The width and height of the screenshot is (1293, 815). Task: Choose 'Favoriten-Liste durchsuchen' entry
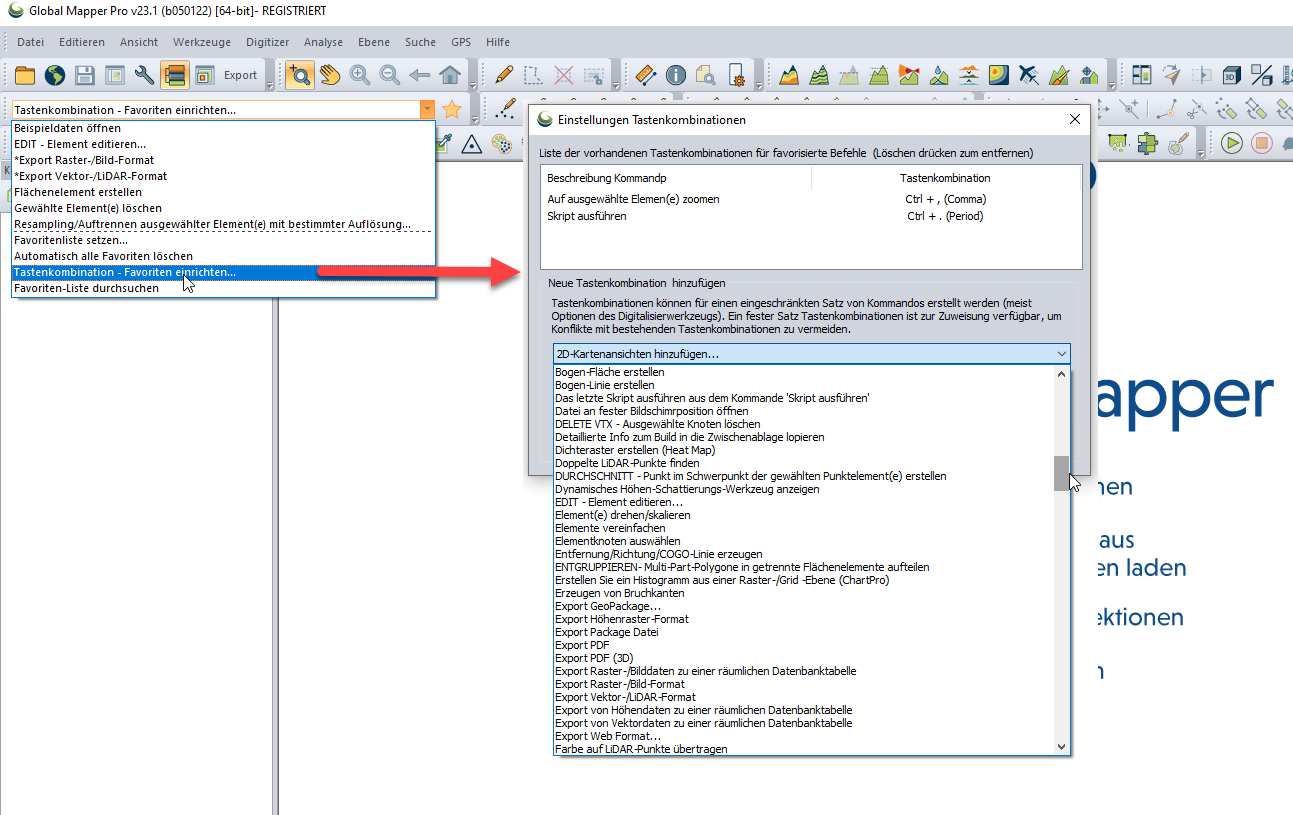(223, 288)
